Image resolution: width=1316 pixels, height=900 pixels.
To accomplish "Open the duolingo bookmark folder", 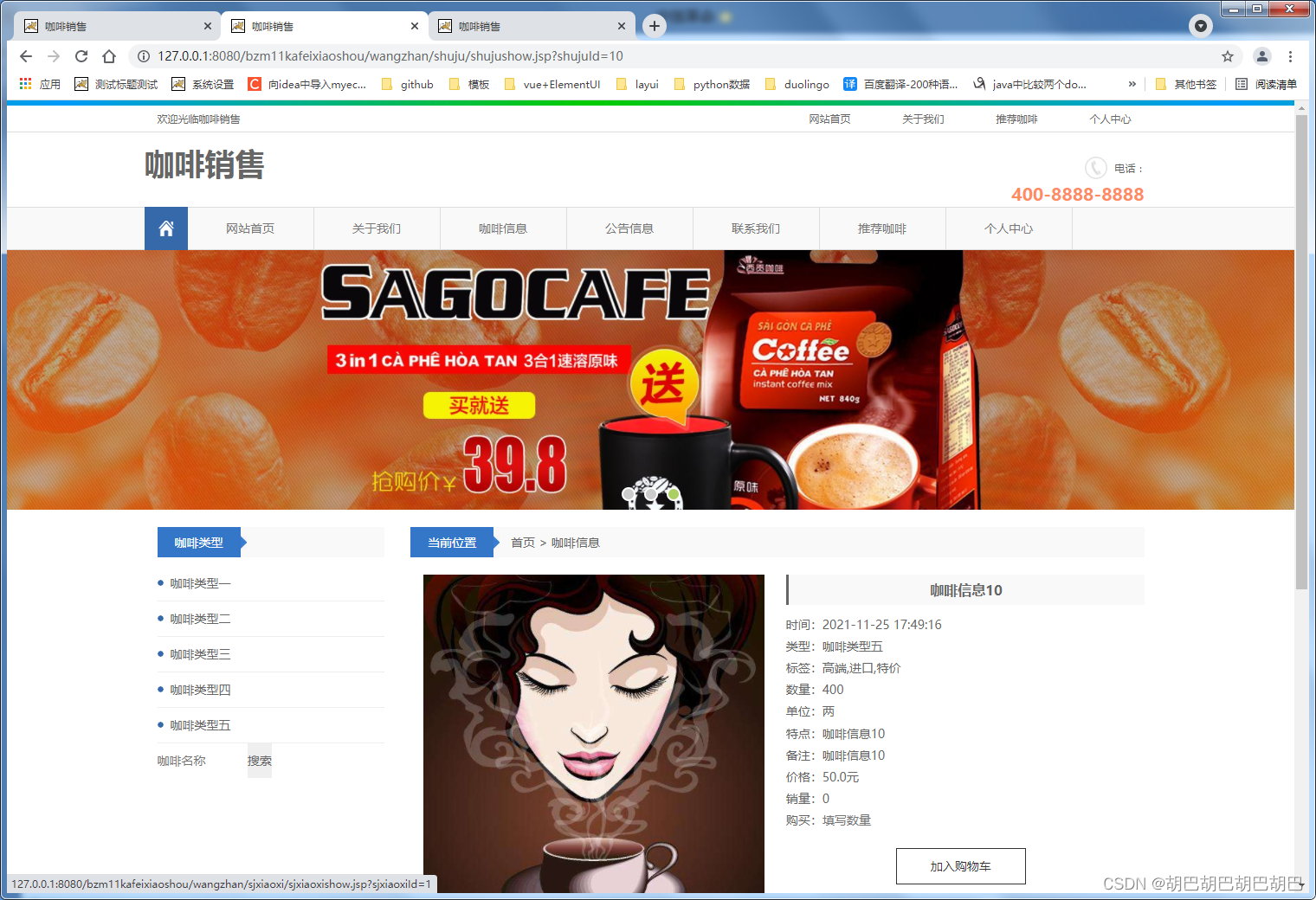I will (797, 84).
